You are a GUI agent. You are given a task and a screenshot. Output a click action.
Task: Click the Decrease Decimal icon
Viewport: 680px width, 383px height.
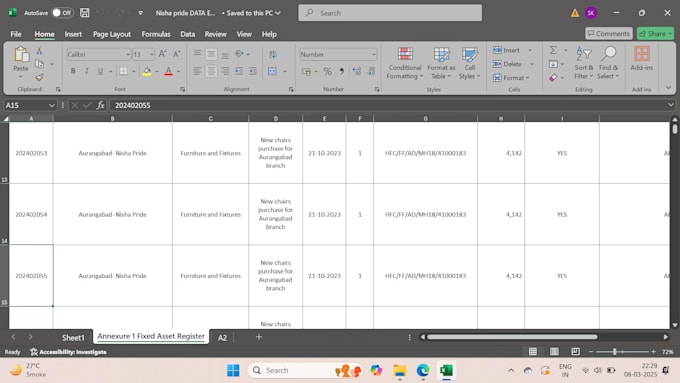371,72
